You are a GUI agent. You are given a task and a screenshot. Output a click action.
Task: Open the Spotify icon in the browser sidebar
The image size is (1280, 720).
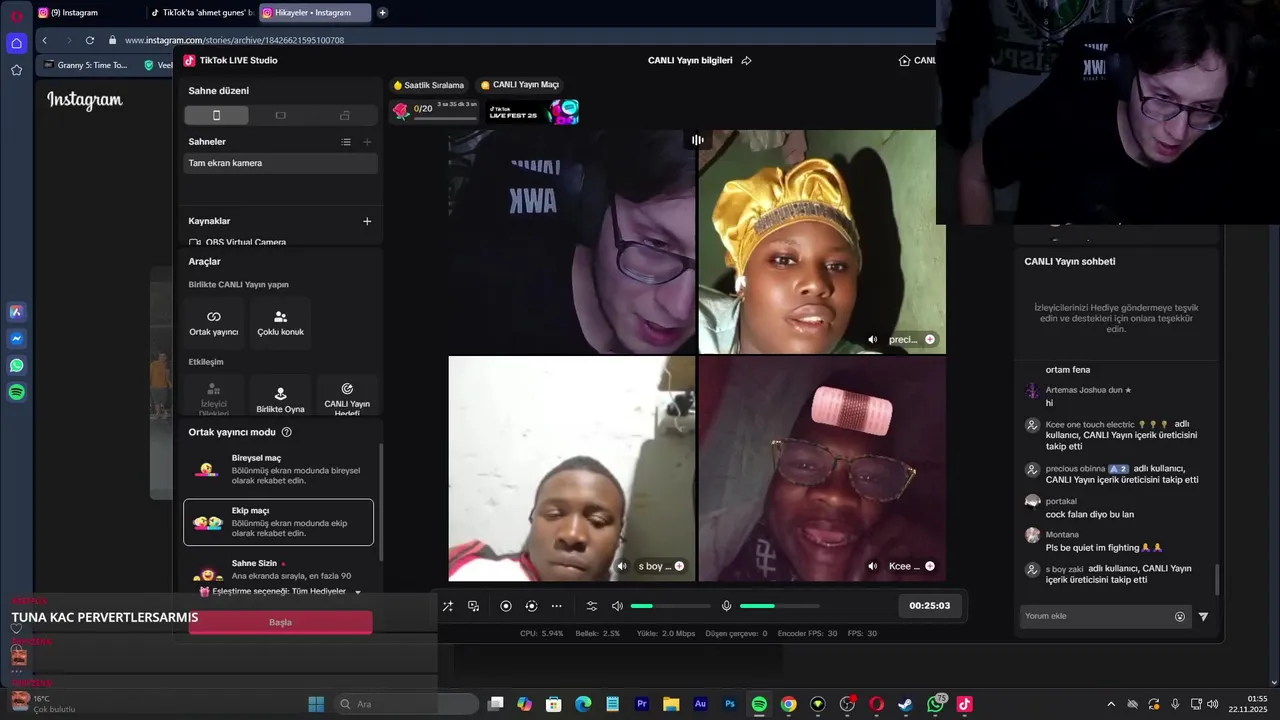(17, 393)
